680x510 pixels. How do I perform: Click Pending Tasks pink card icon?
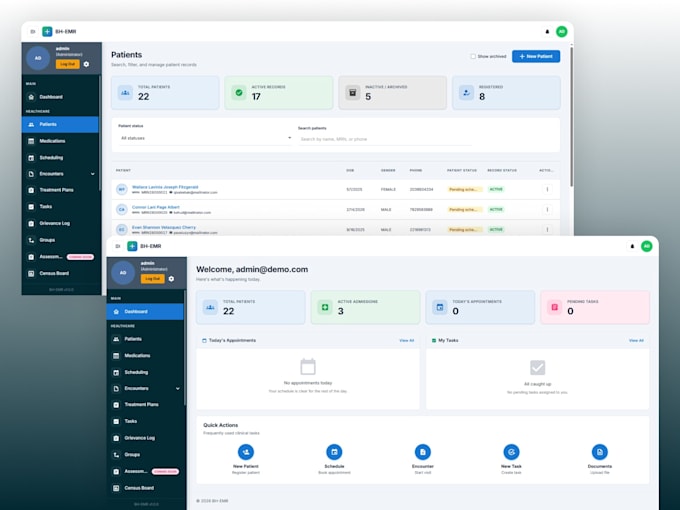tap(555, 307)
